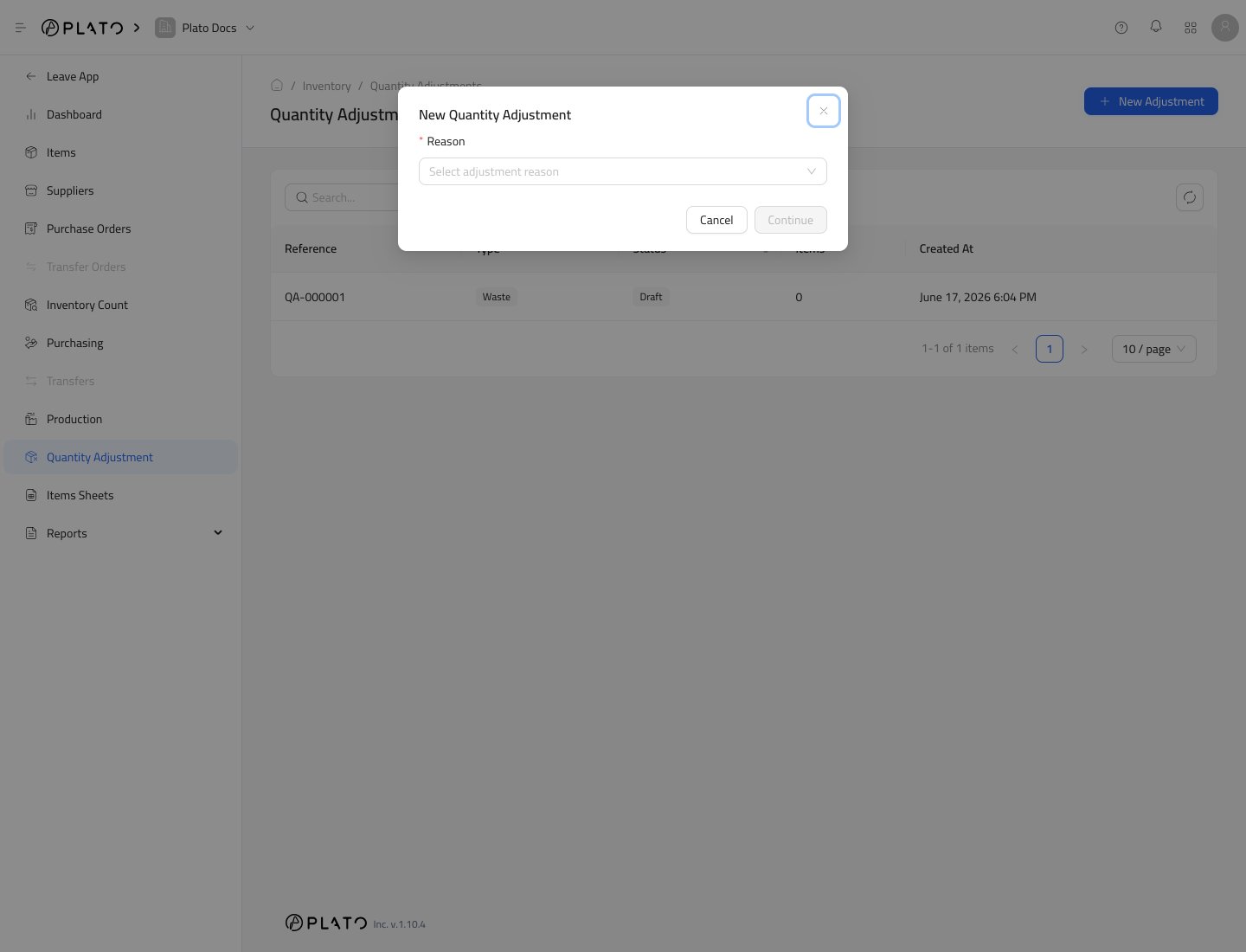Click the Dashboard chart icon
Image resolution: width=1246 pixels, height=952 pixels.
click(31, 114)
